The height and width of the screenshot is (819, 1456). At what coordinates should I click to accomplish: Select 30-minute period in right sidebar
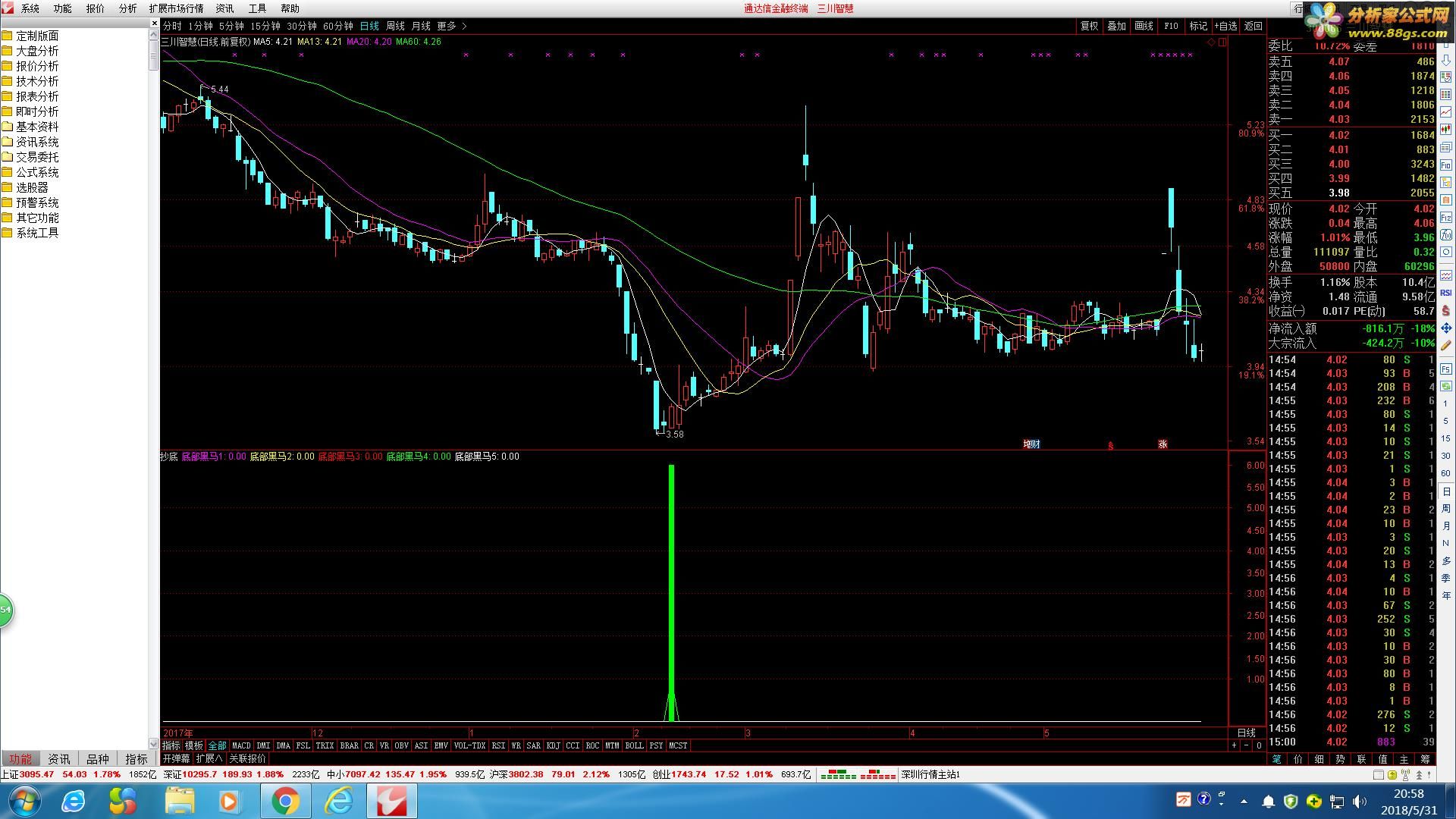click(1446, 456)
